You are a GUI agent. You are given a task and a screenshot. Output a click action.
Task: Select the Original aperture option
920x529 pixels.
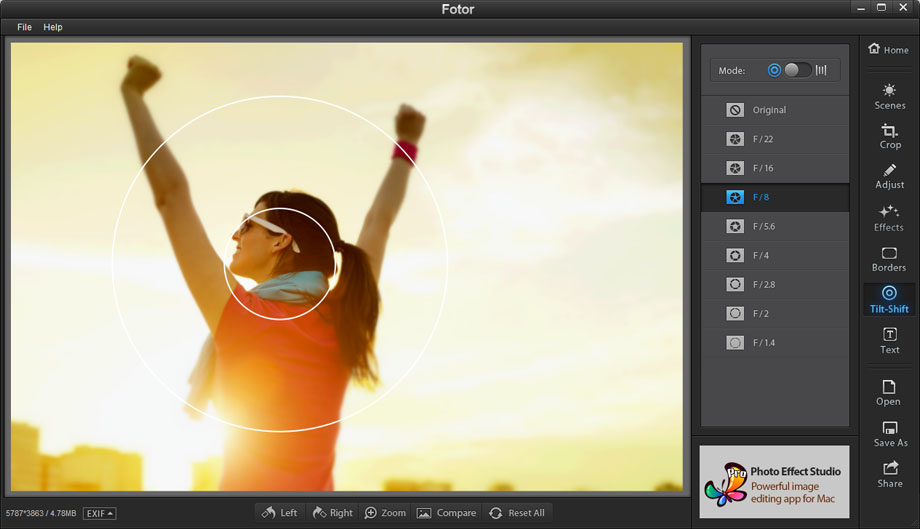775,110
